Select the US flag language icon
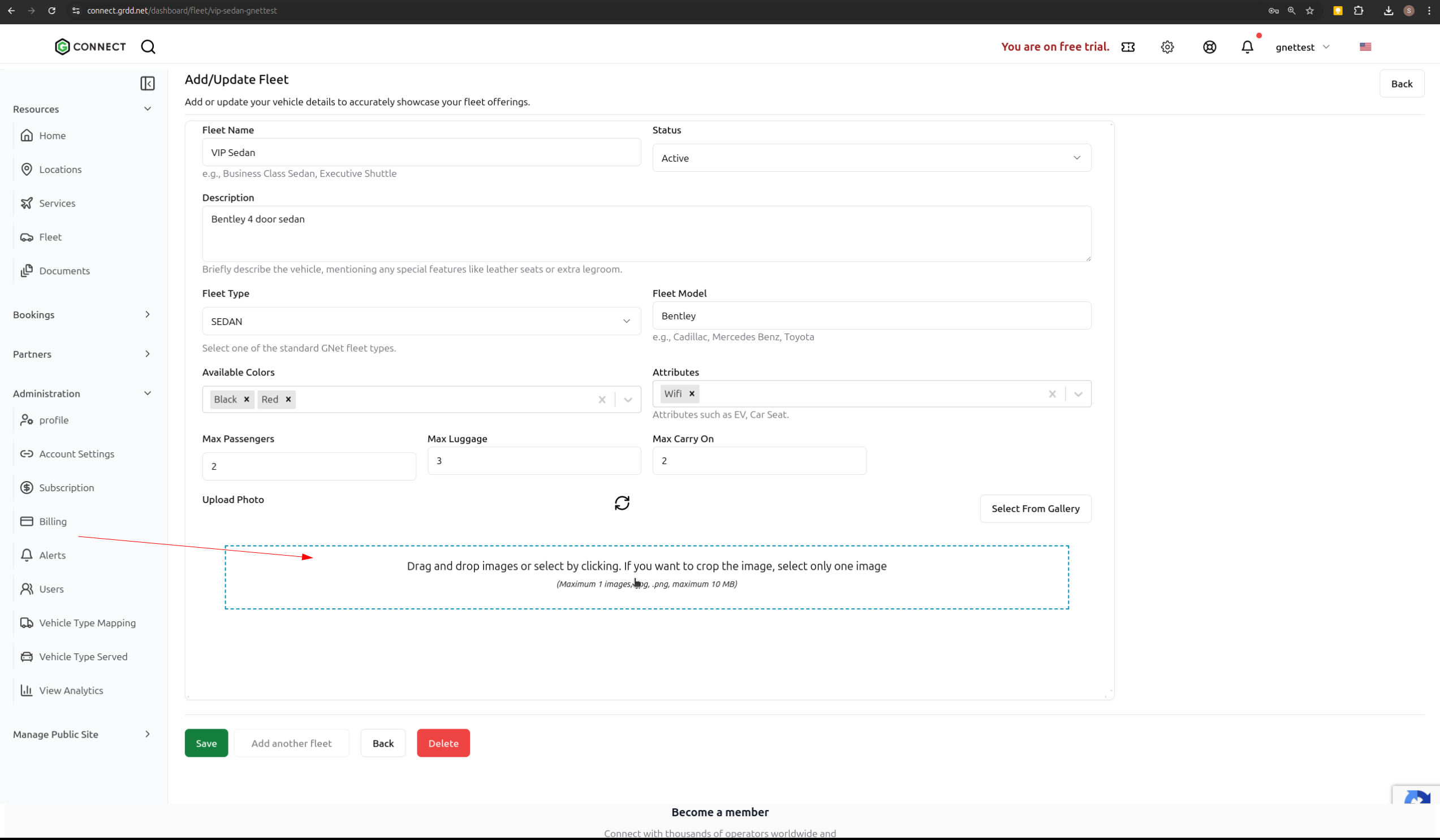The height and width of the screenshot is (840, 1440). click(1365, 47)
